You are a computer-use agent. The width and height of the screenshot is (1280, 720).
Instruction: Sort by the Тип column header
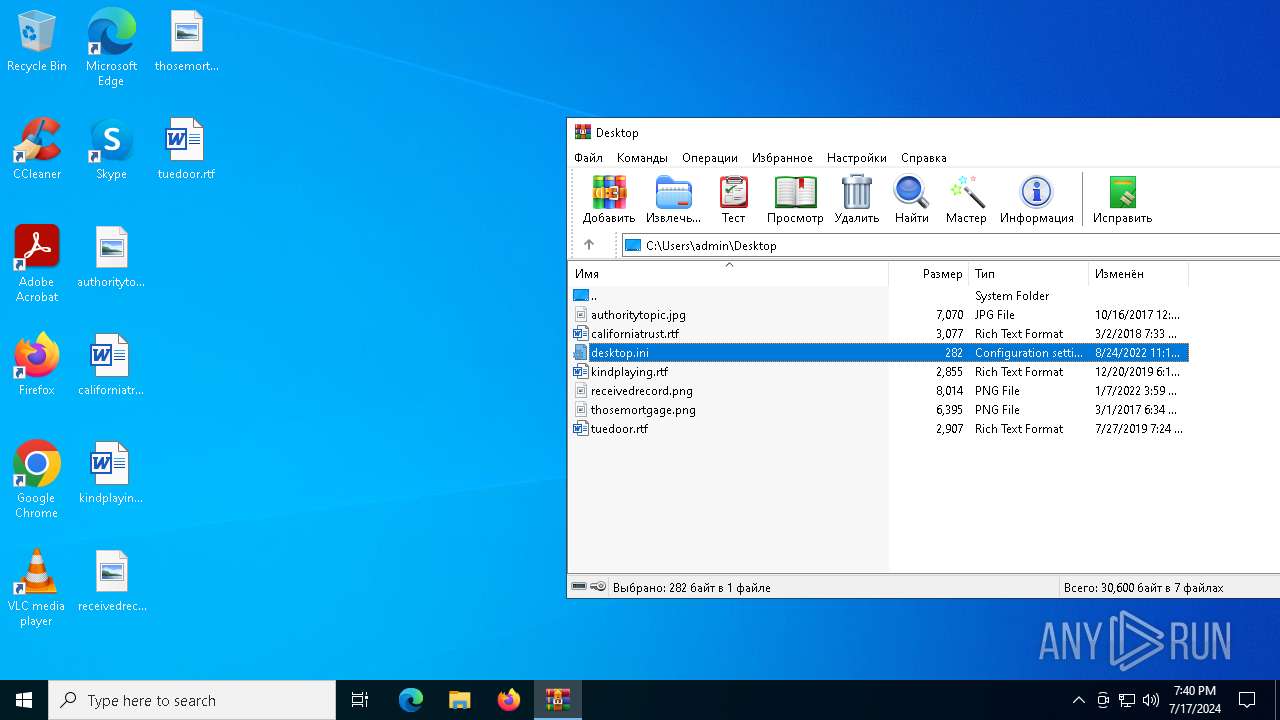[1028, 274]
